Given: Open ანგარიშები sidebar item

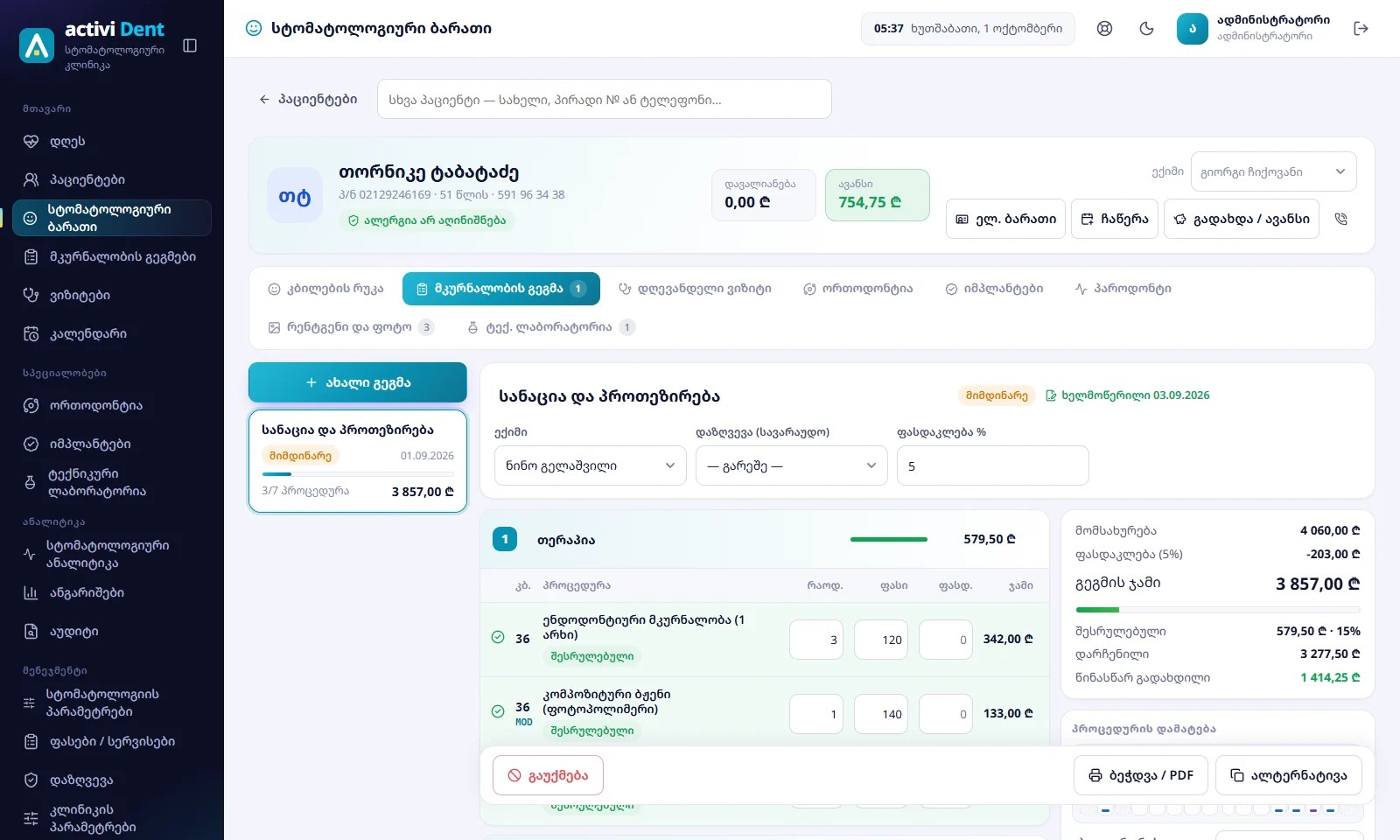Looking at the screenshot, I should (x=112, y=592).
